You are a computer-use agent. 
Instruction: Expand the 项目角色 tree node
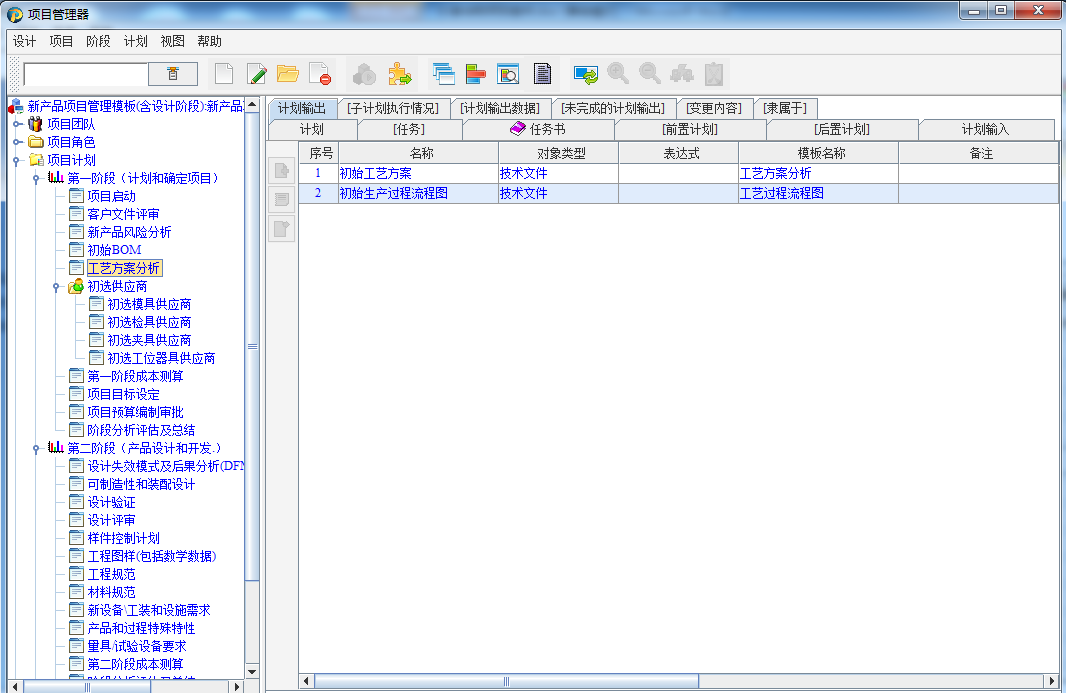17,142
